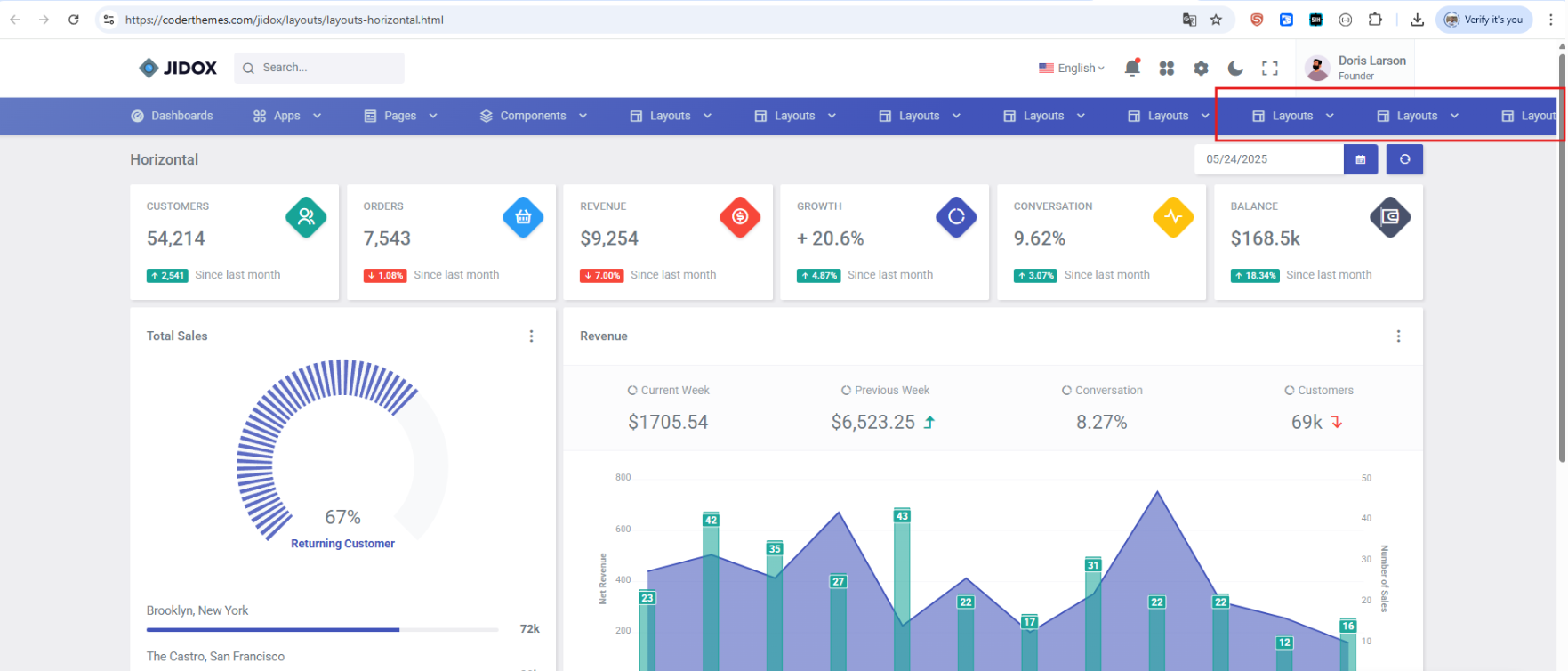The width and height of the screenshot is (1568, 671).
Task: Toggle fullscreen mode icon
Action: [1270, 69]
